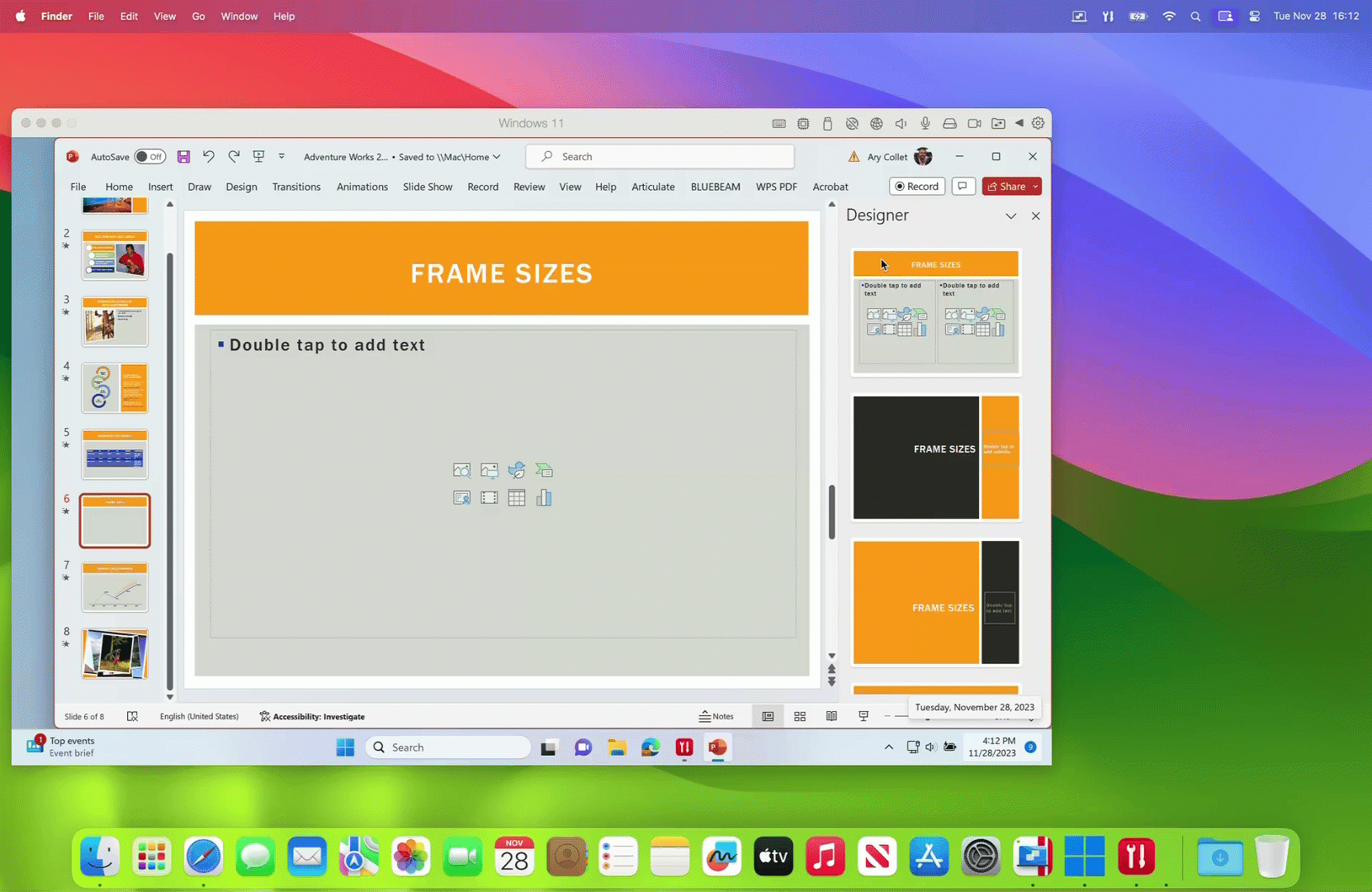Open the Designer pane options chevron
Screen dimensions: 1372x892
tap(1010, 216)
